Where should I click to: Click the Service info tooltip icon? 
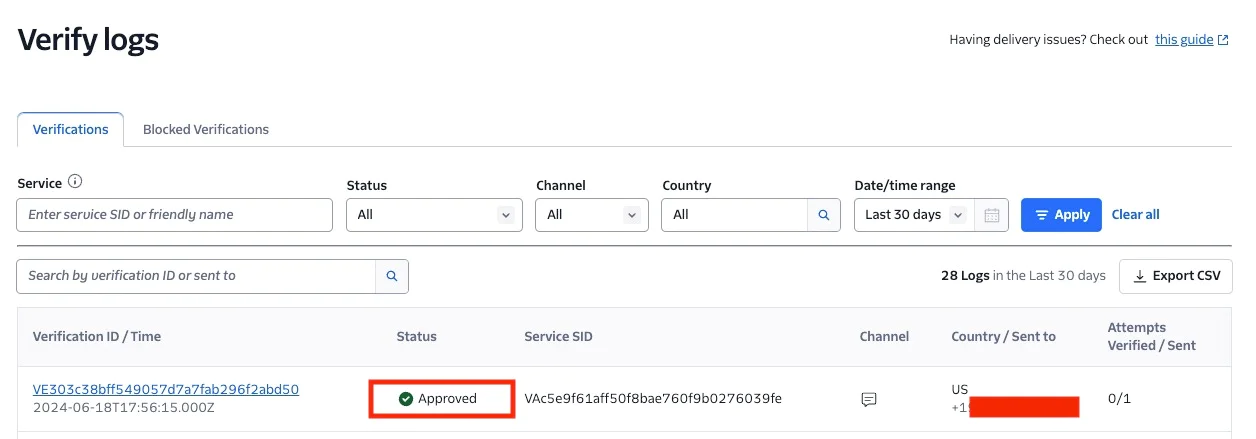point(75,183)
